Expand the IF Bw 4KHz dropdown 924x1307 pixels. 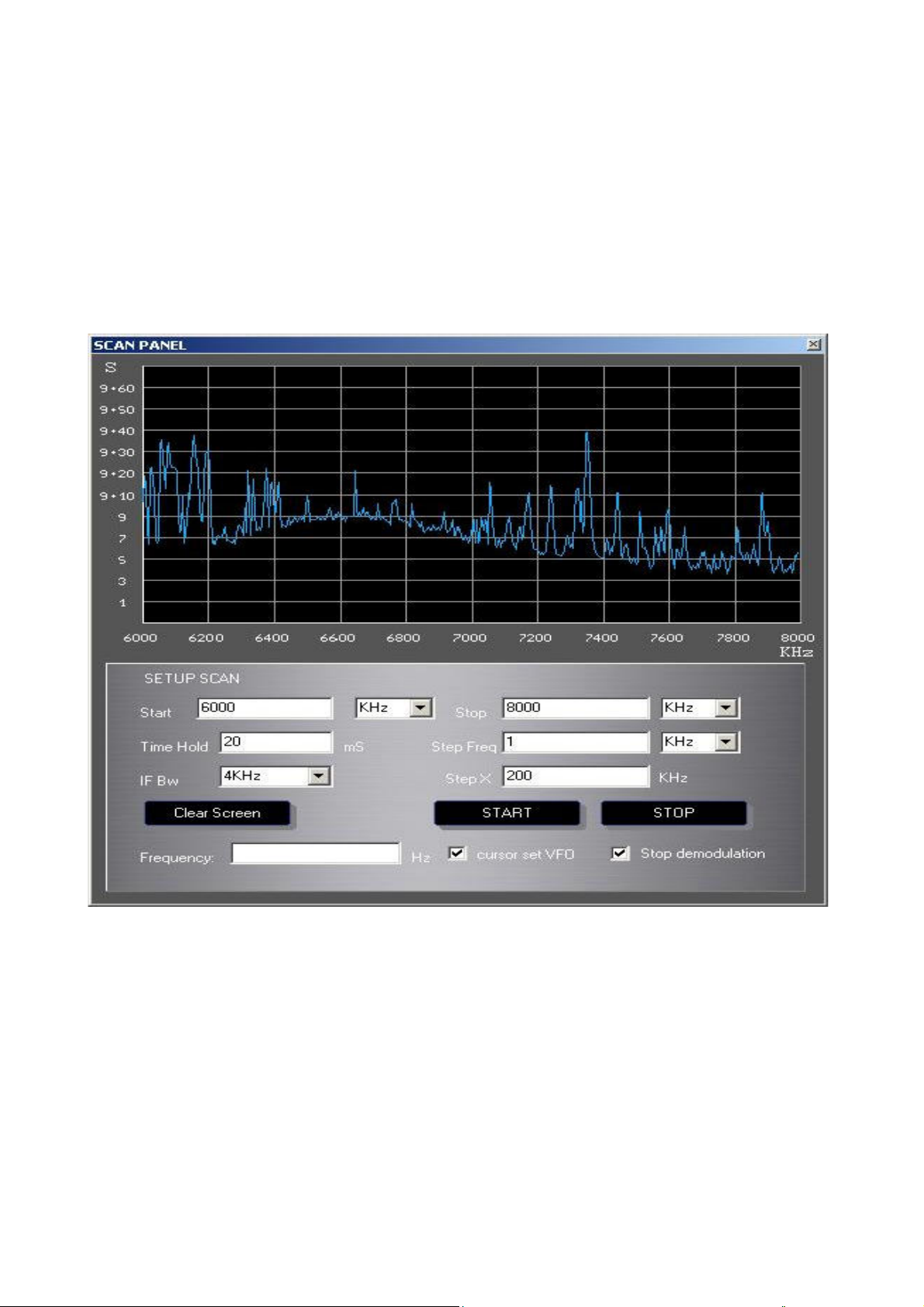coord(319,776)
